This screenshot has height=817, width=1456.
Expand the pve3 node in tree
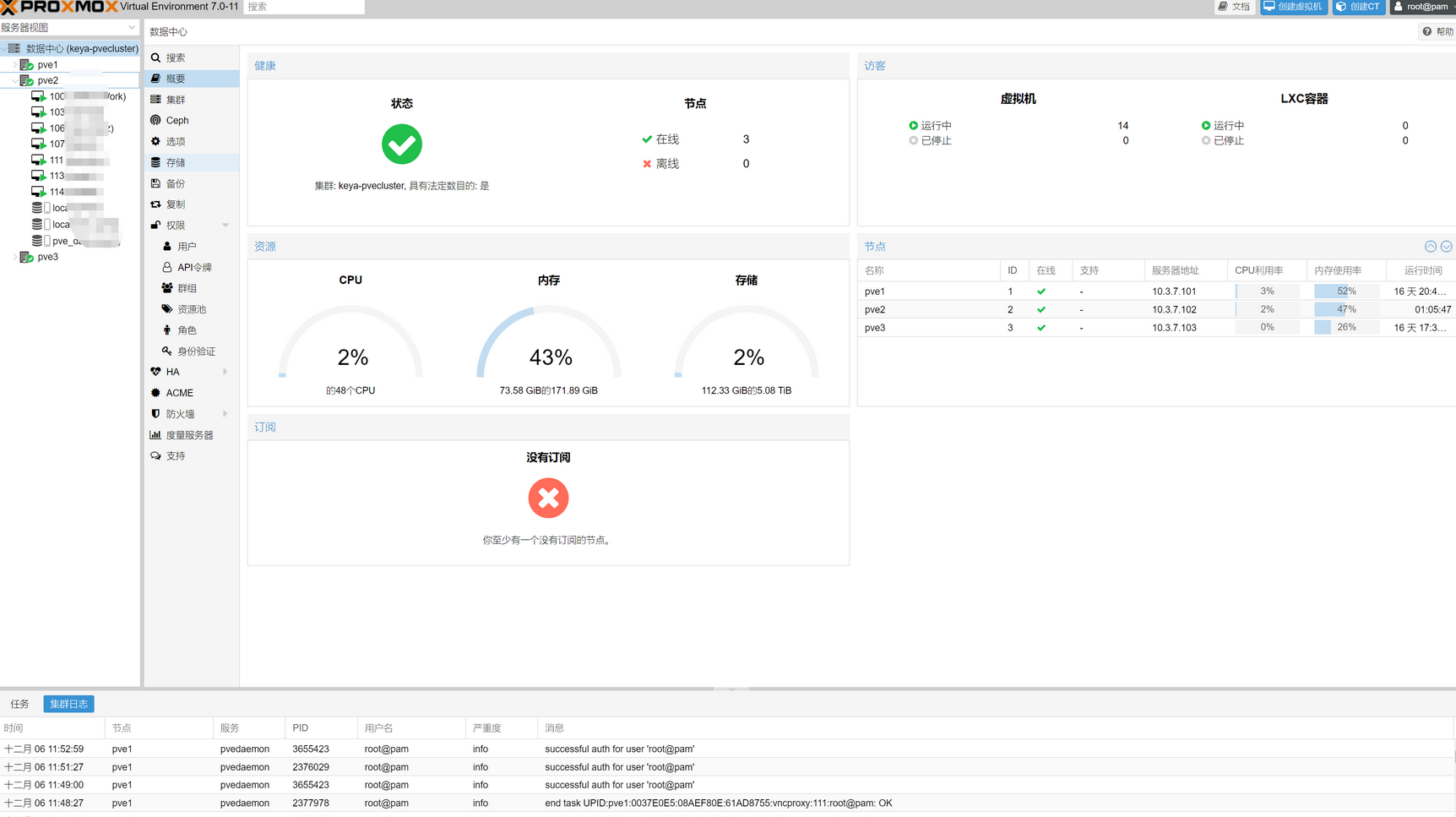coord(14,257)
